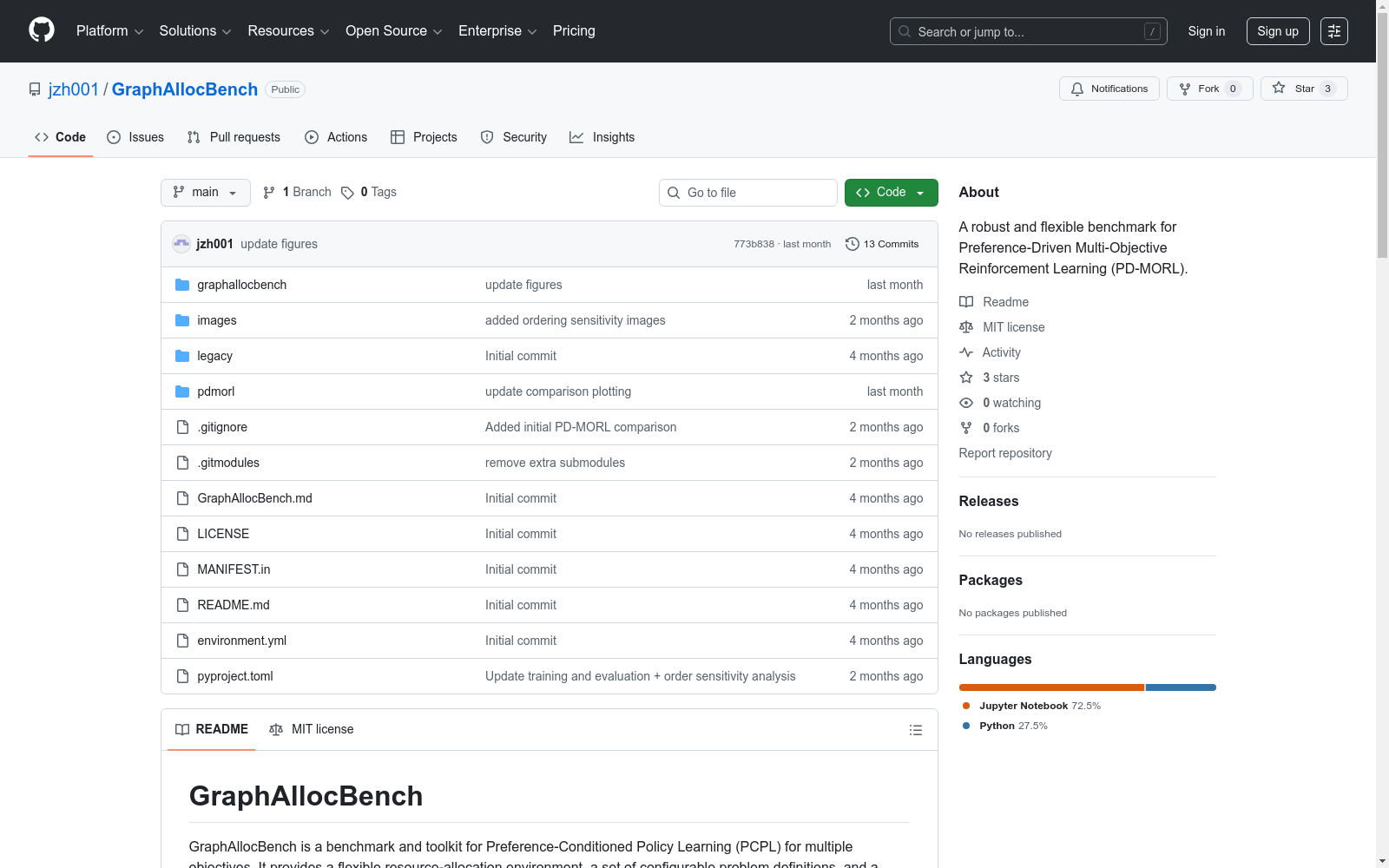This screenshot has width=1389, height=868.
Task: Click the images folder icon
Action: click(x=182, y=320)
